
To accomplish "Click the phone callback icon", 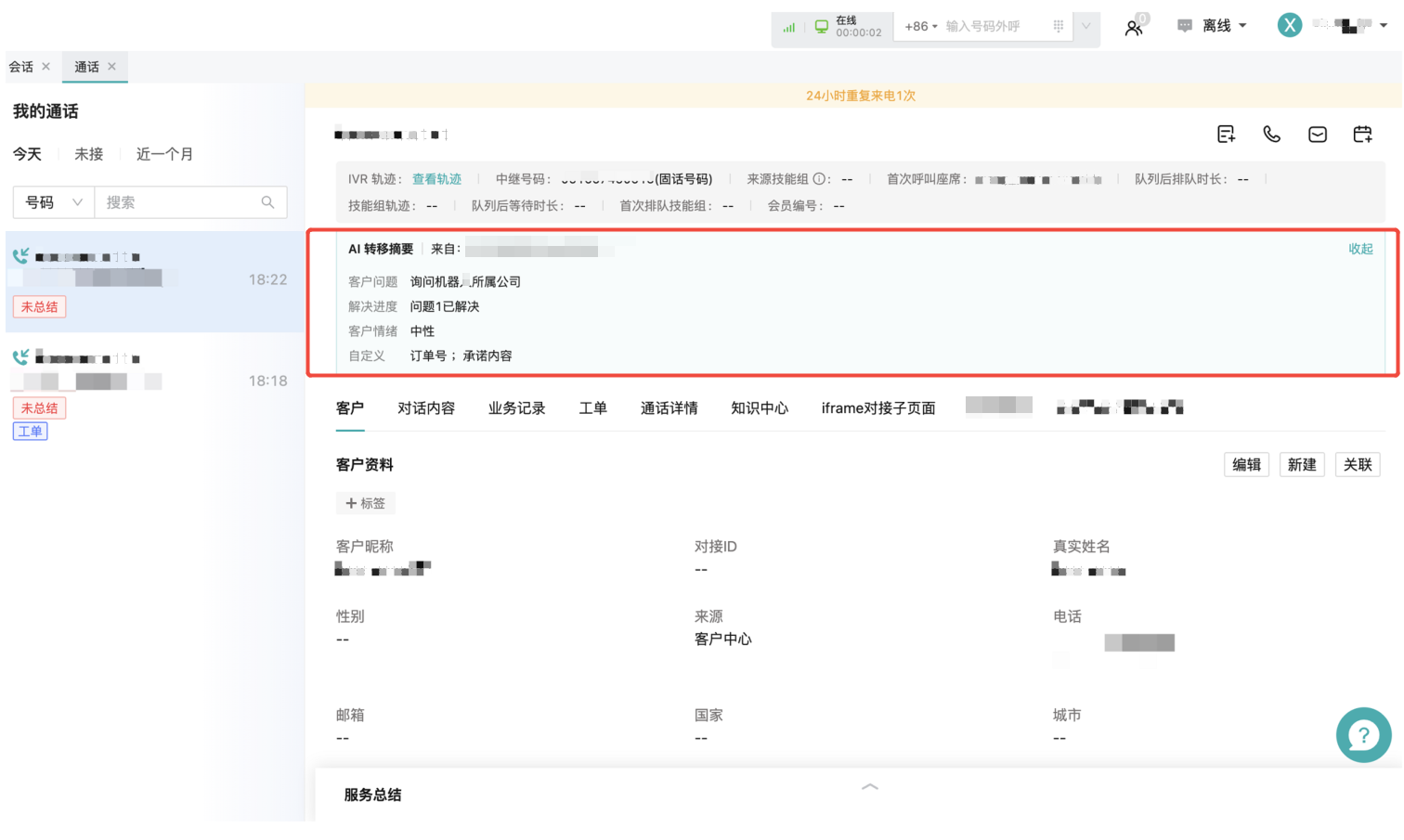I will [x=1271, y=135].
